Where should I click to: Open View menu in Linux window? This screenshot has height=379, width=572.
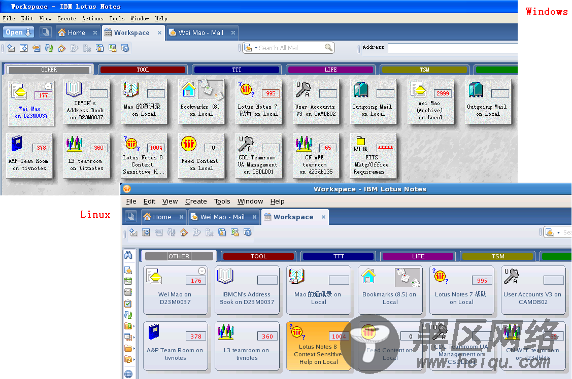point(170,201)
